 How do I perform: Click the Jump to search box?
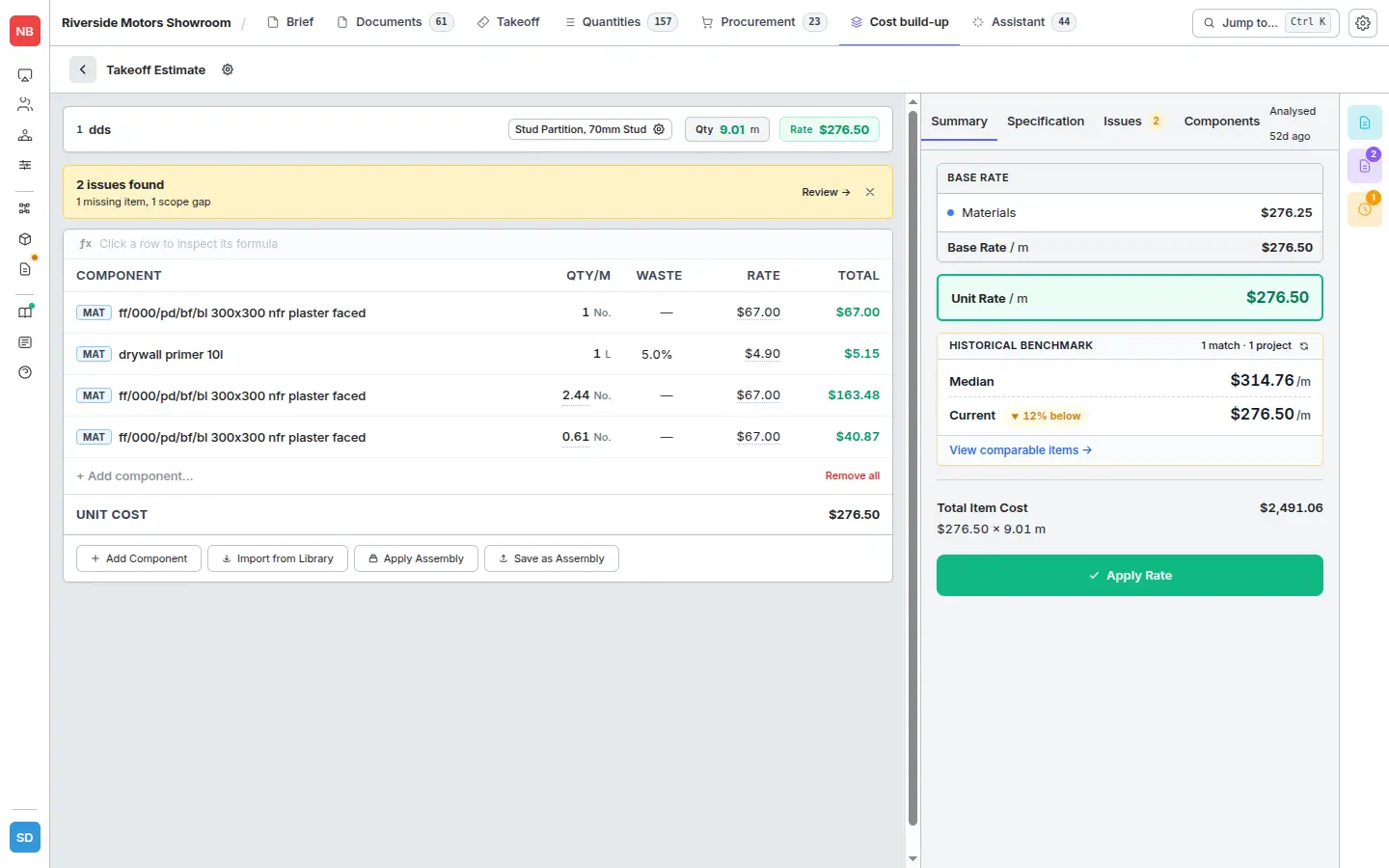pos(1266,22)
